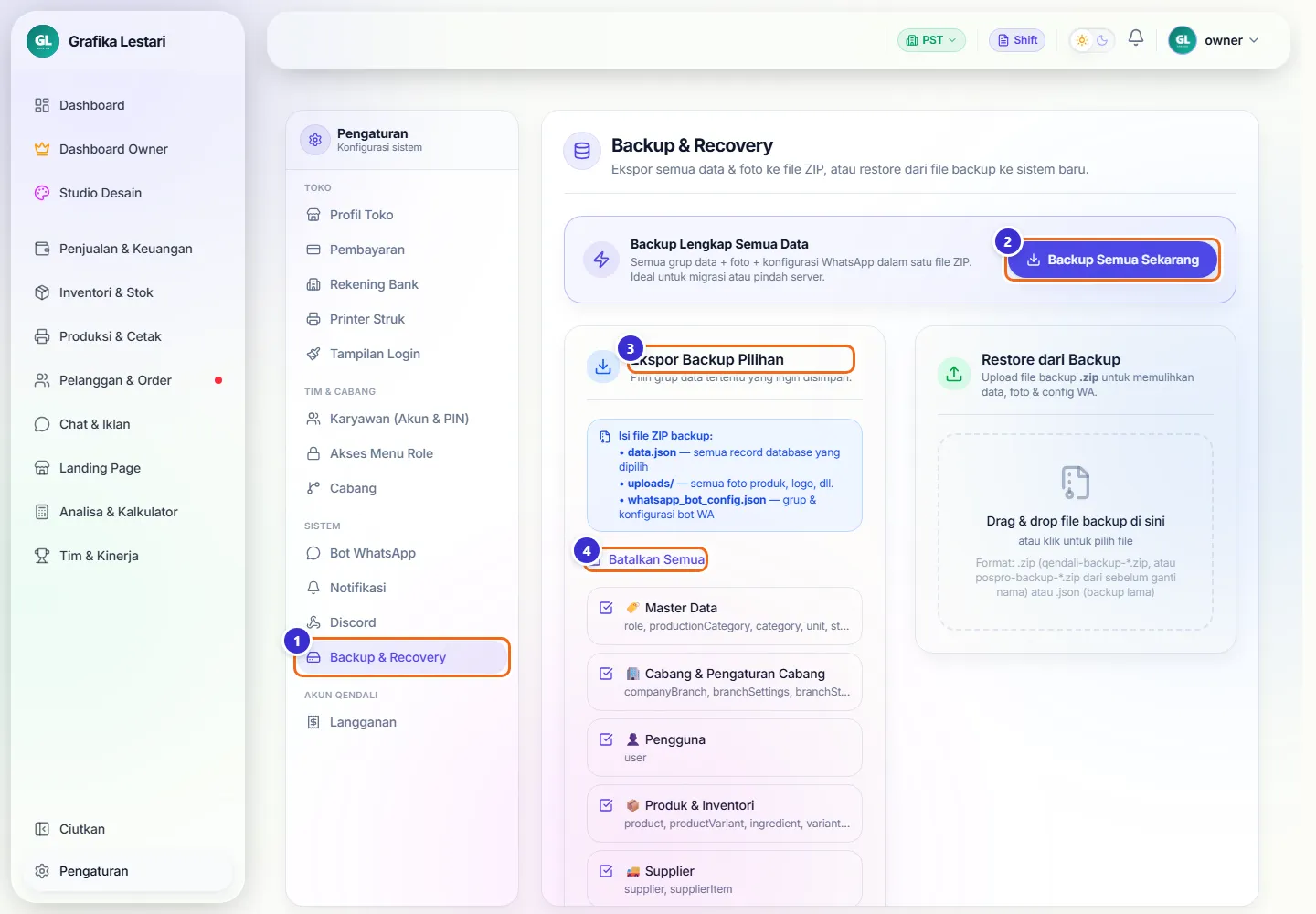Uncheck the Pengguna checkbox

pyautogui.click(x=606, y=739)
